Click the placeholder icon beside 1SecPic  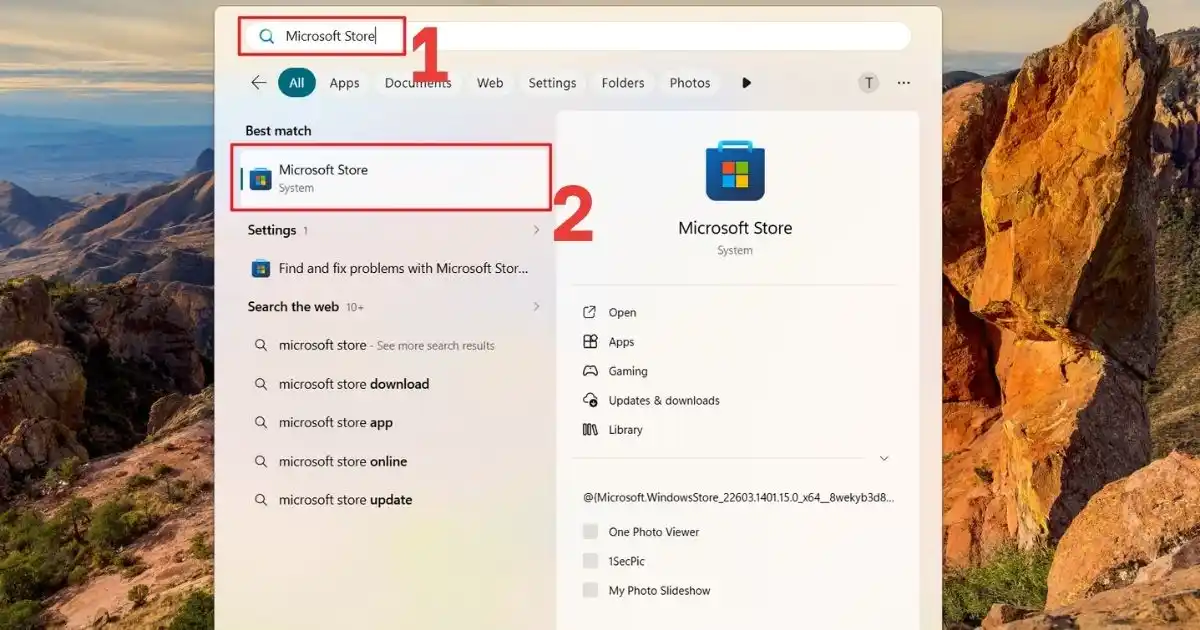590,561
